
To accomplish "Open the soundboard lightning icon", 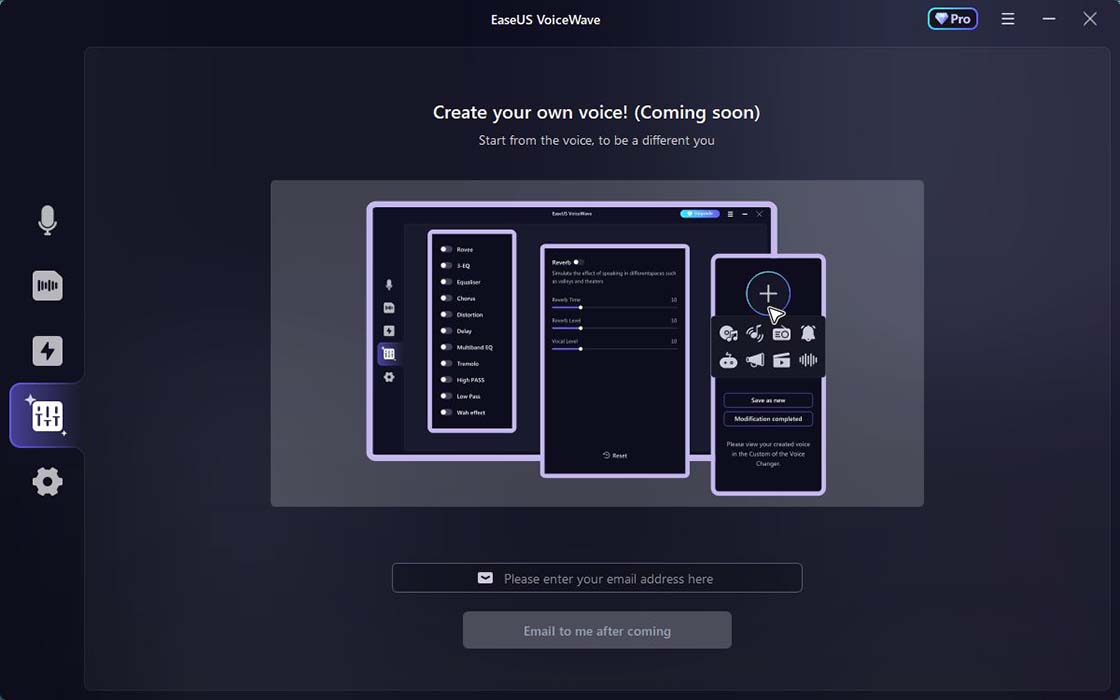I will tap(46, 351).
